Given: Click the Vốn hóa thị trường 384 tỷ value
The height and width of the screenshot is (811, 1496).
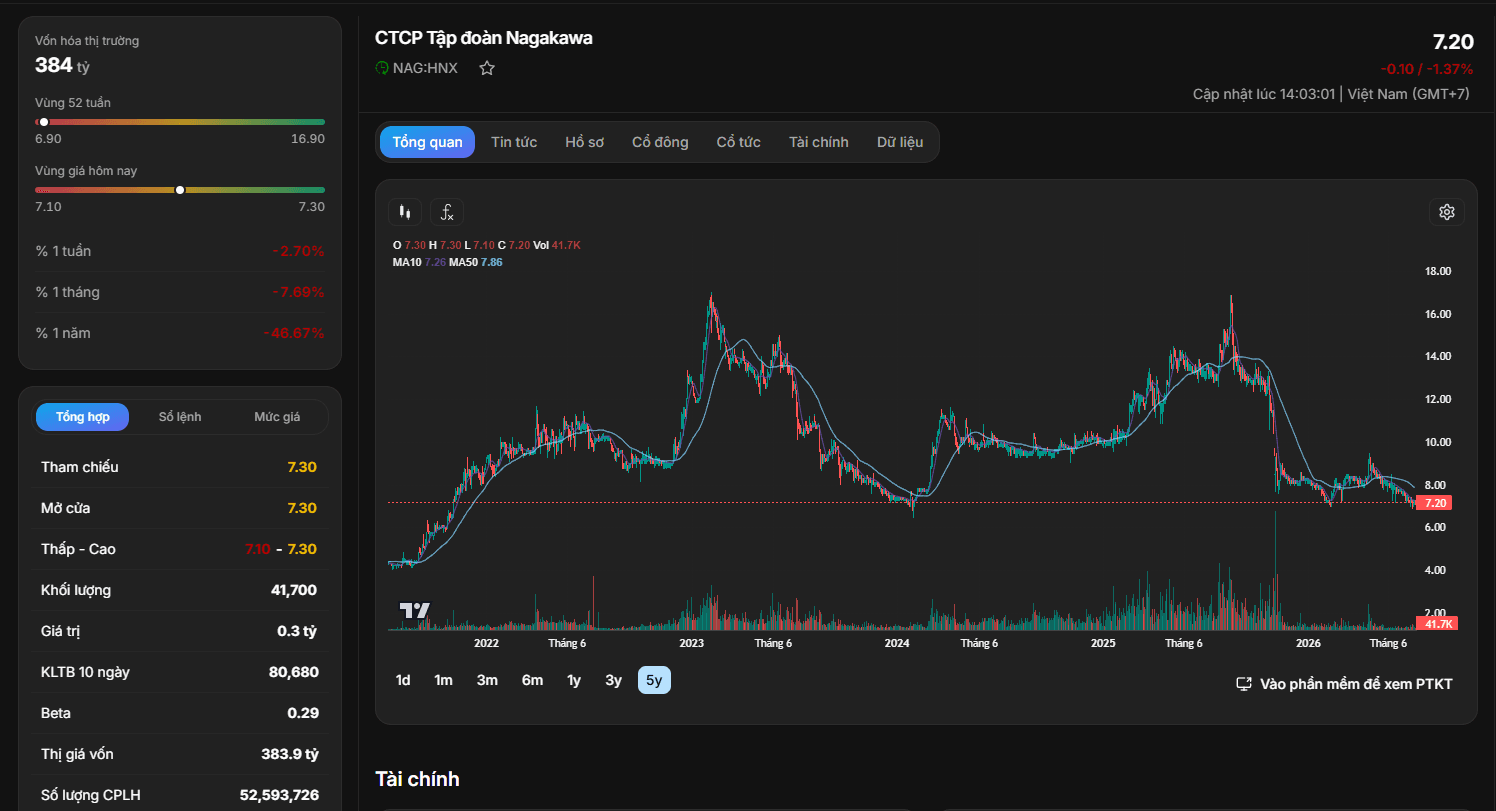Looking at the screenshot, I should [62, 65].
